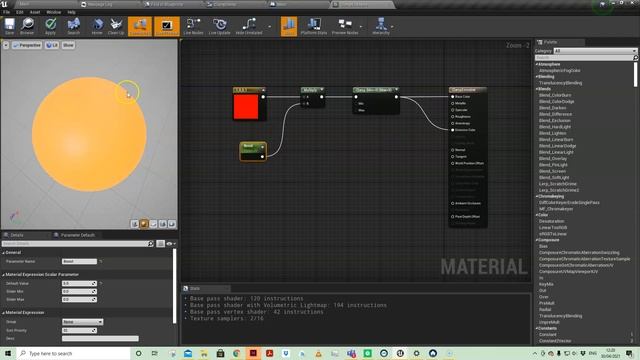Click the Platform Stats toolbar icon

point(313,27)
